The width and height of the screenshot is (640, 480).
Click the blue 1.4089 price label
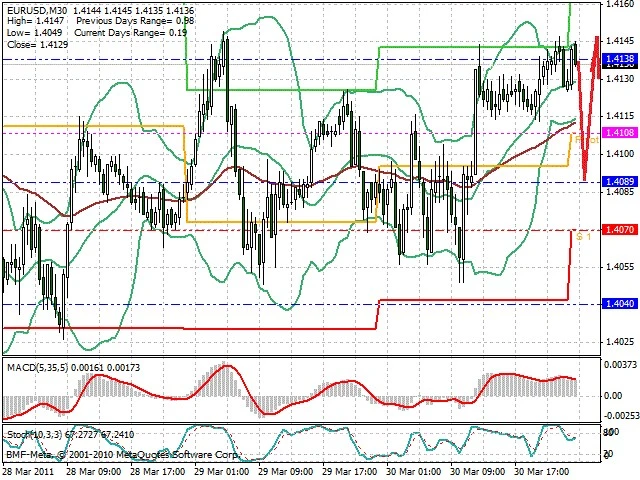point(620,182)
